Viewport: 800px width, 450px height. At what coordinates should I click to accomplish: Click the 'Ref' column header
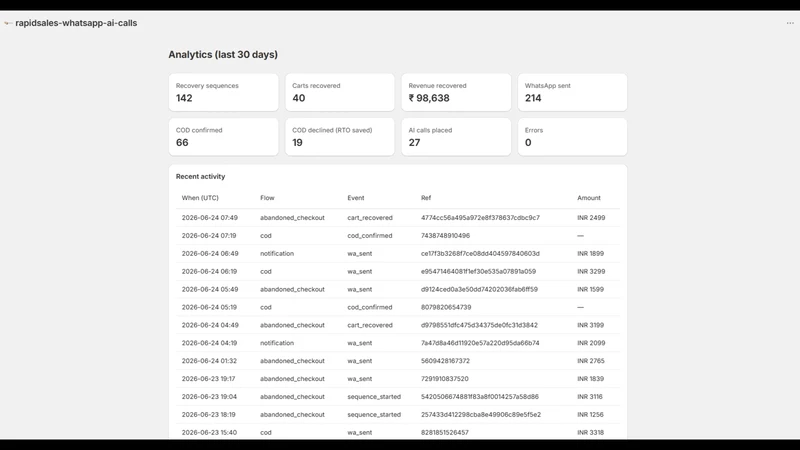(426, 198)
